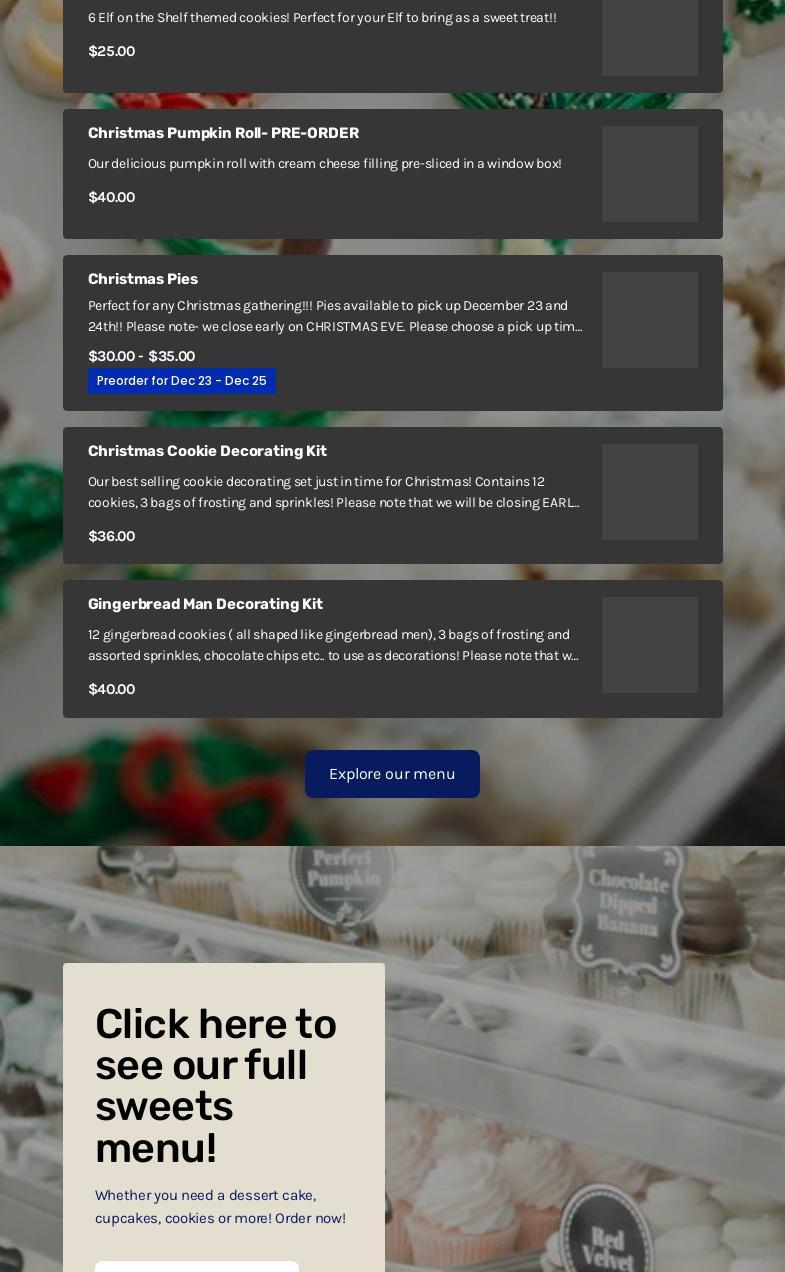Select the Christmas Cookie Decorating Kit title

click(207, 451)
